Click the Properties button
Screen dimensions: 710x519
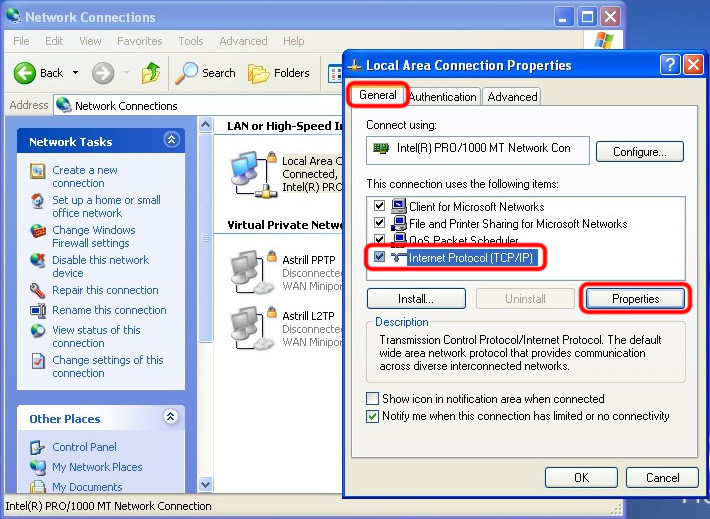pyautogui.click(x=635, y=299)
